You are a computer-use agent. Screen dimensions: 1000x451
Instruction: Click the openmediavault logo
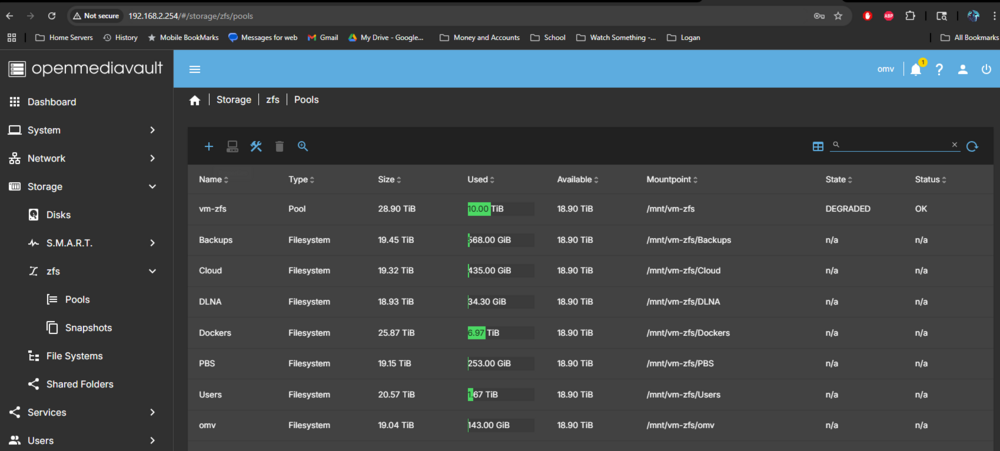click(x=86, y=68)
